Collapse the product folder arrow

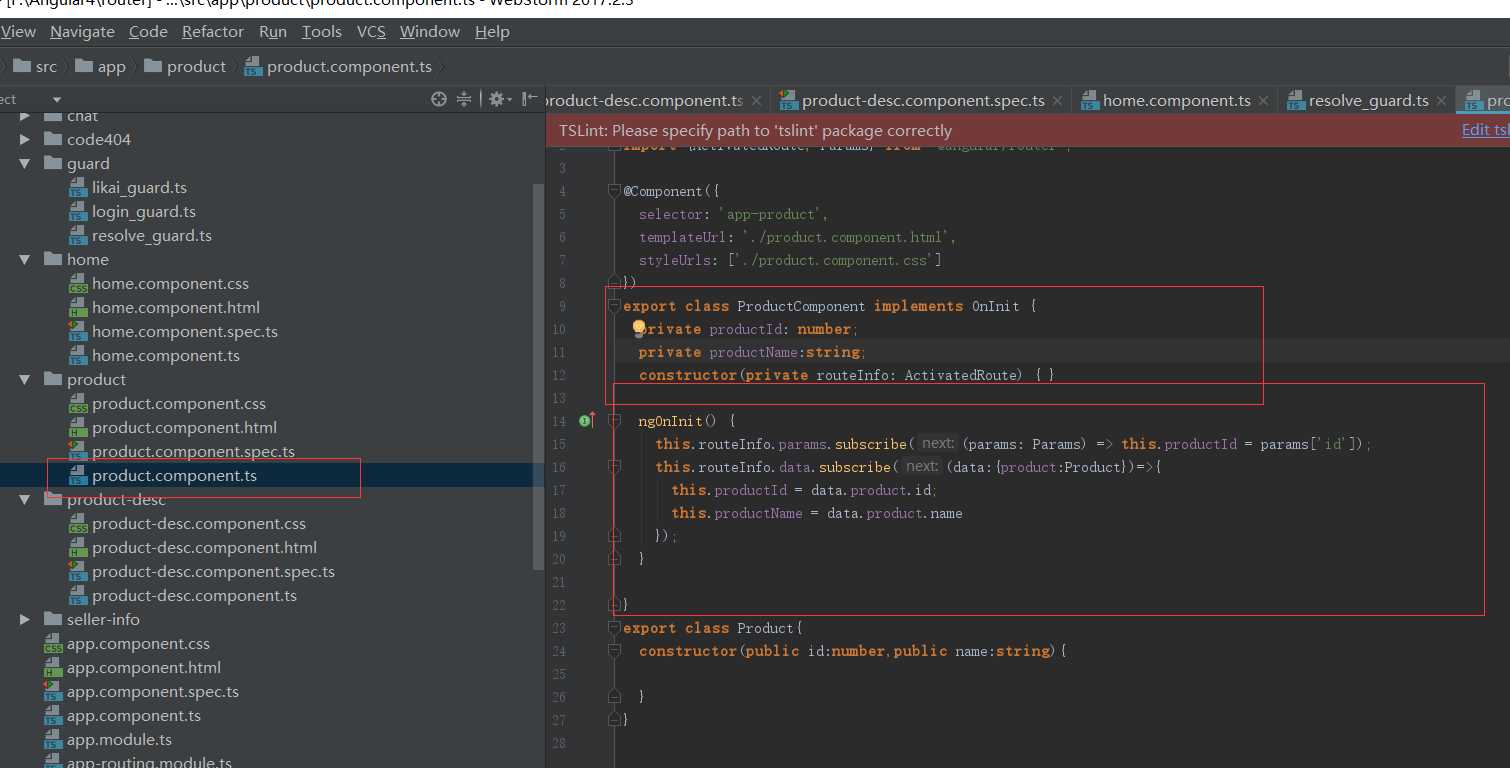point(26,379)
